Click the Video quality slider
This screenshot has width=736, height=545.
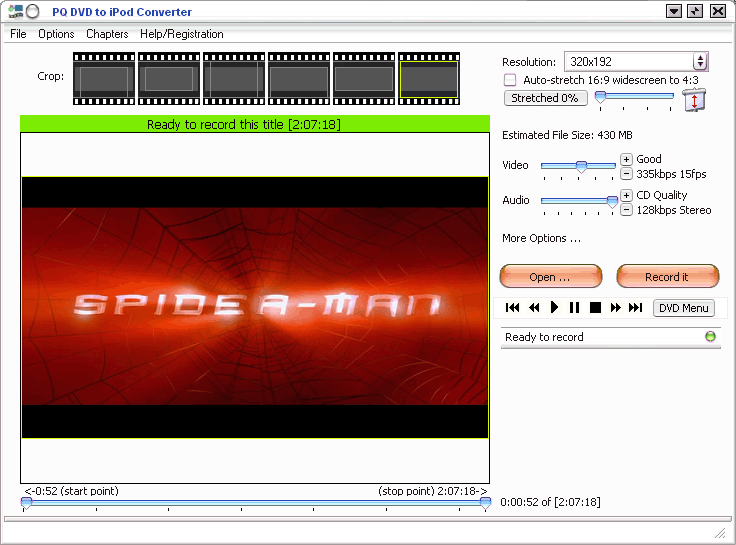click(580, 166)
